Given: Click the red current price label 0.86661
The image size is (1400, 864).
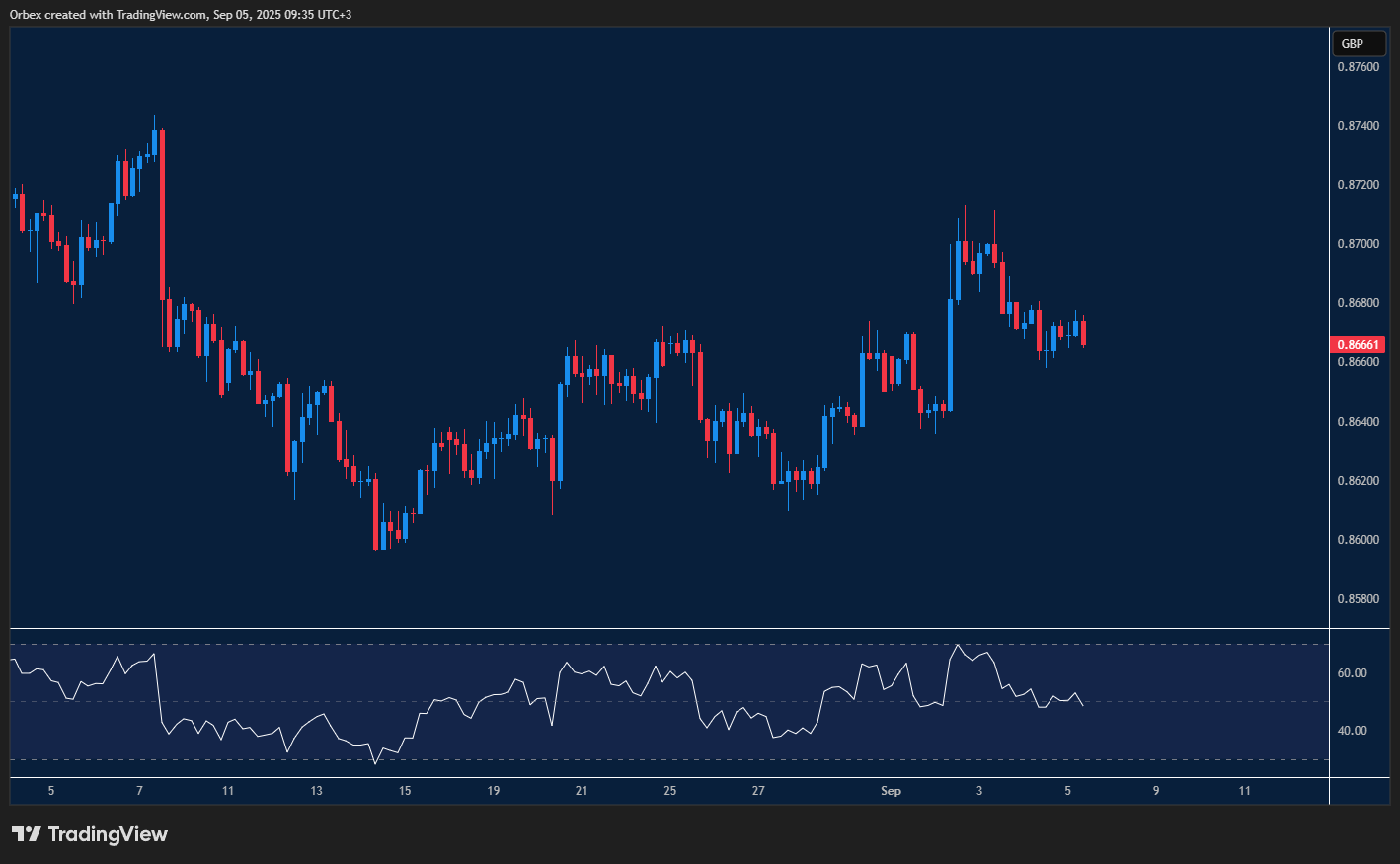Looking at the screenshot, I should (1357, 343).
